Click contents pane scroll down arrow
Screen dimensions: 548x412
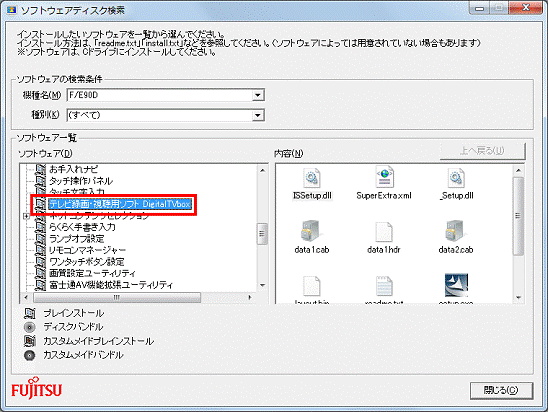(x=518, y=297)
